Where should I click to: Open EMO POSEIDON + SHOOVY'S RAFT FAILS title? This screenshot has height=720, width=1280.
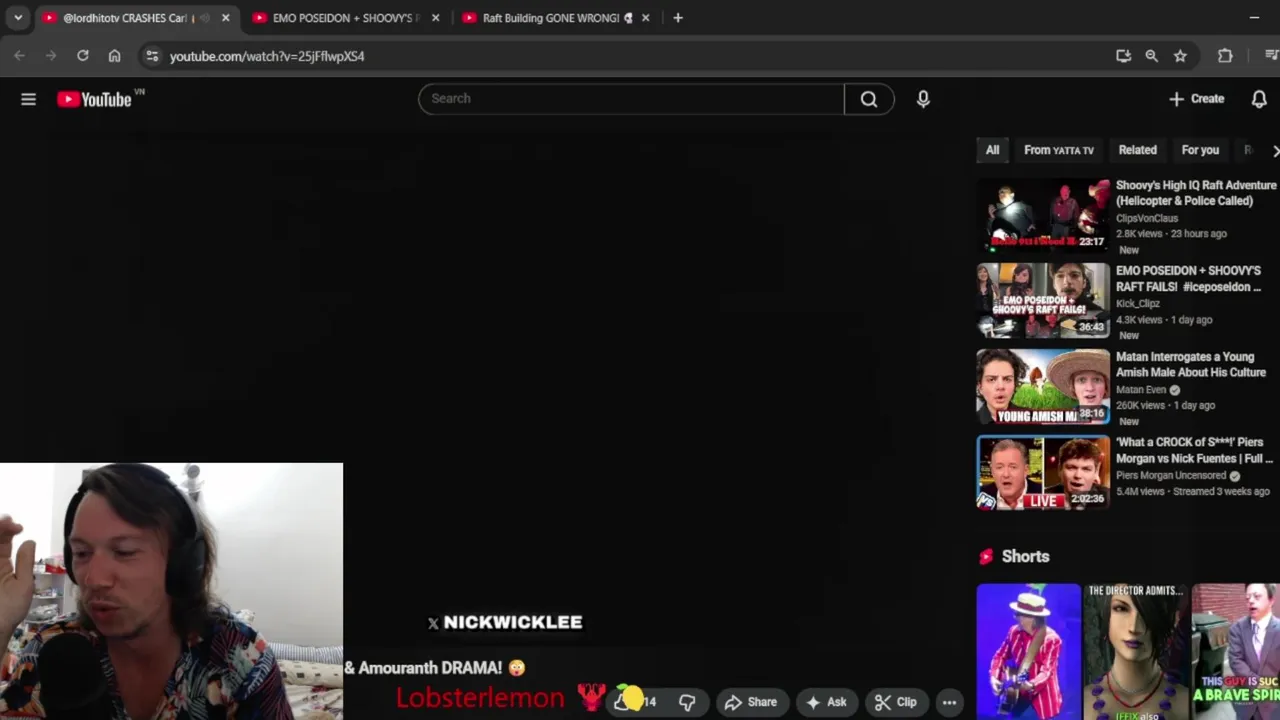(1189, 279)
